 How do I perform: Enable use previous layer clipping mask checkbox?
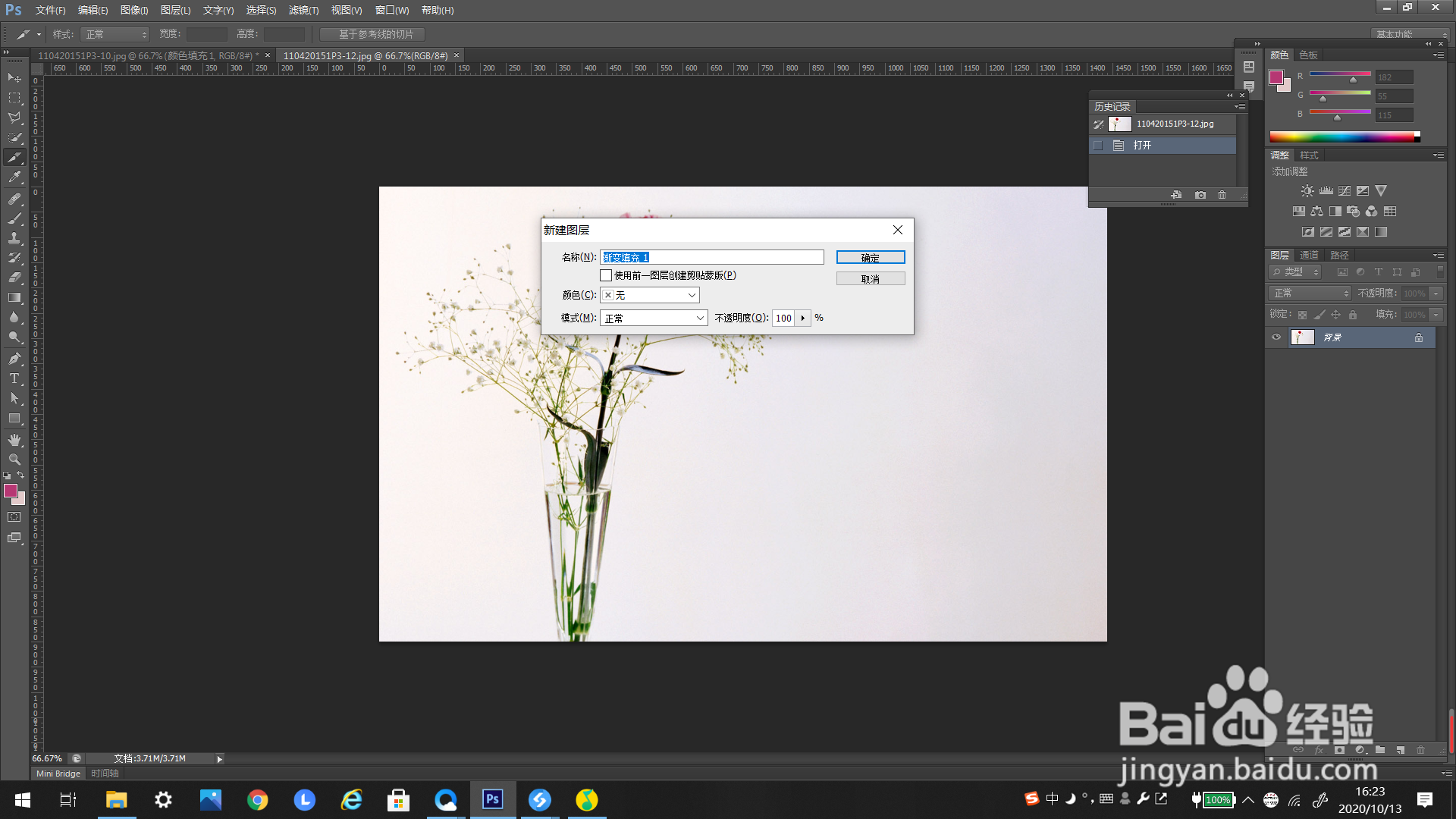click(606, 275)
